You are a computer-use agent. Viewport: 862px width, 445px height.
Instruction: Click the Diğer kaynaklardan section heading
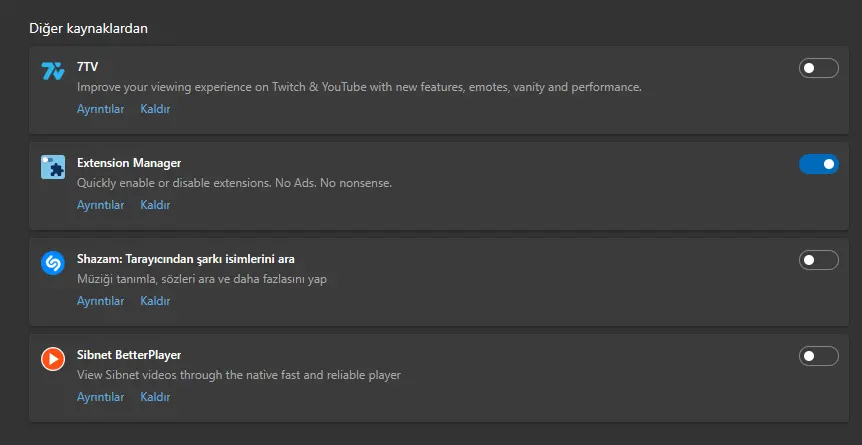(89, 29)
